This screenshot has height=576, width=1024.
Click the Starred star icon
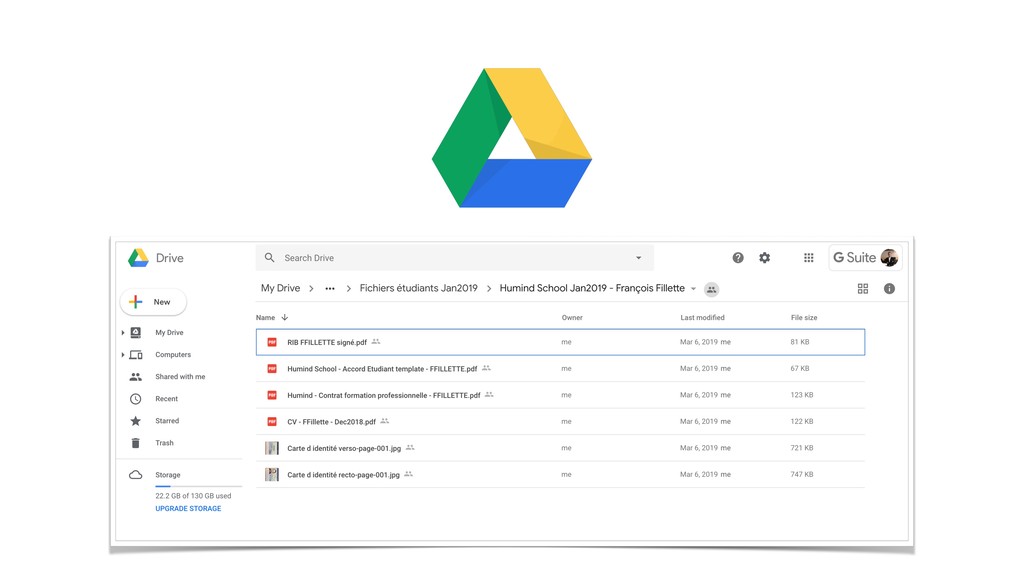point(136,421)
